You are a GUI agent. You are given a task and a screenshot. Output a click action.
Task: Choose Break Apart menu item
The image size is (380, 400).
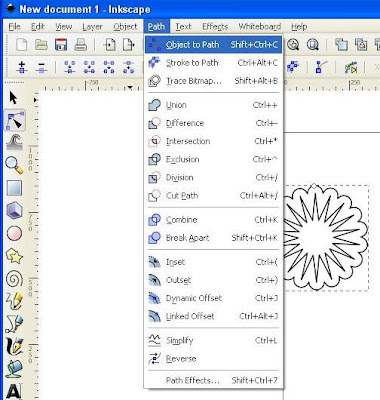pyautogui.click(x=213, y=238)
